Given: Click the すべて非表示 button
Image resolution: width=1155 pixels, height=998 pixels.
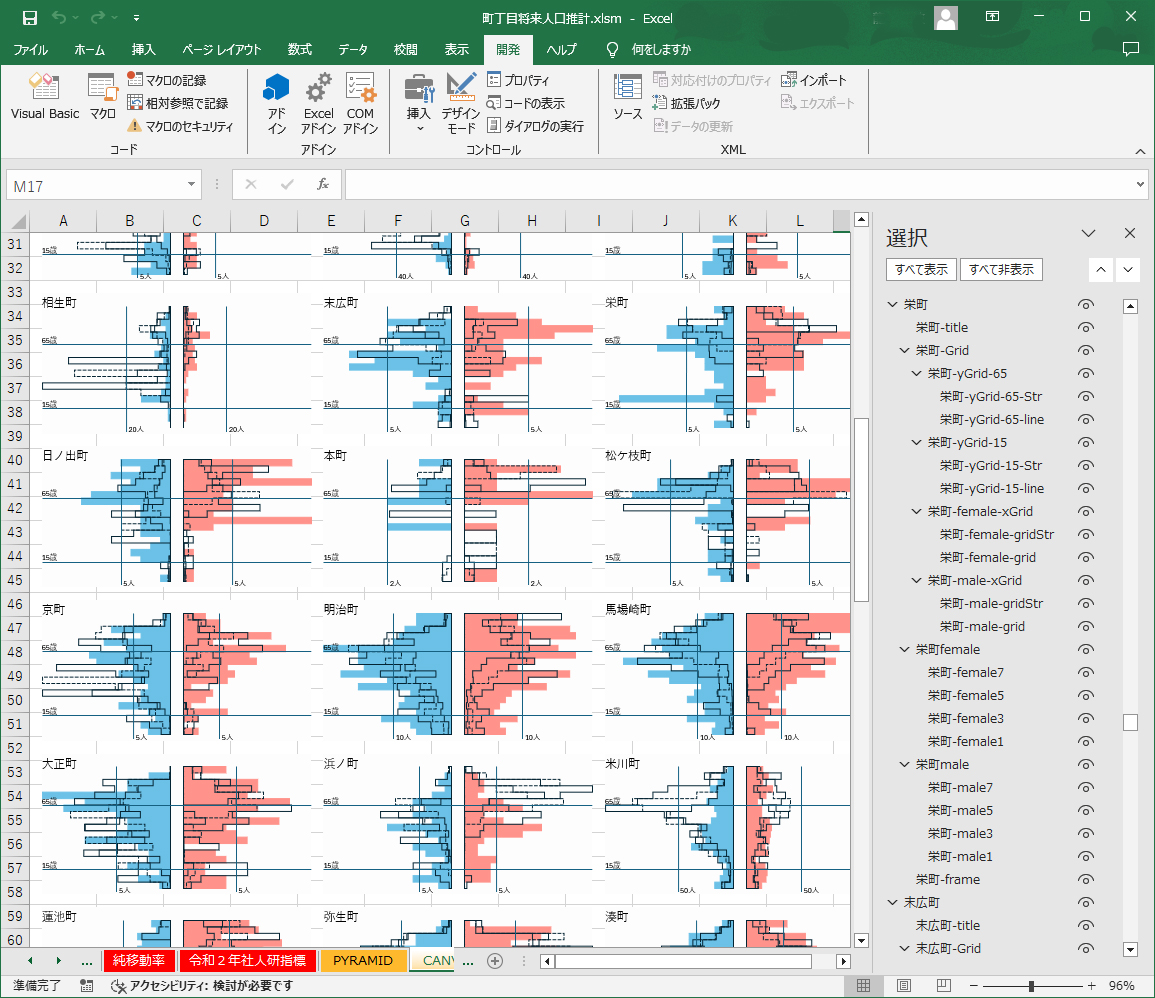Looking at the screenshot, I should 1001,269.
